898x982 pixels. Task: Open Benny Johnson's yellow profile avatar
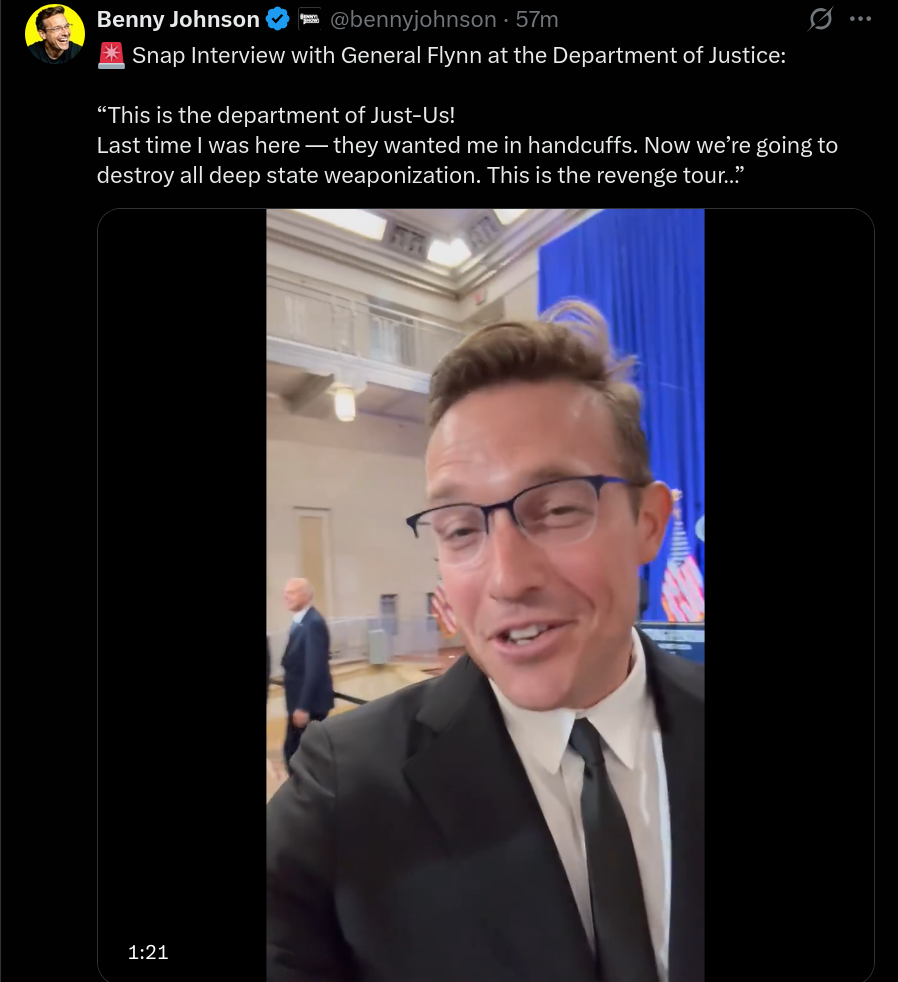pos(54,34)
